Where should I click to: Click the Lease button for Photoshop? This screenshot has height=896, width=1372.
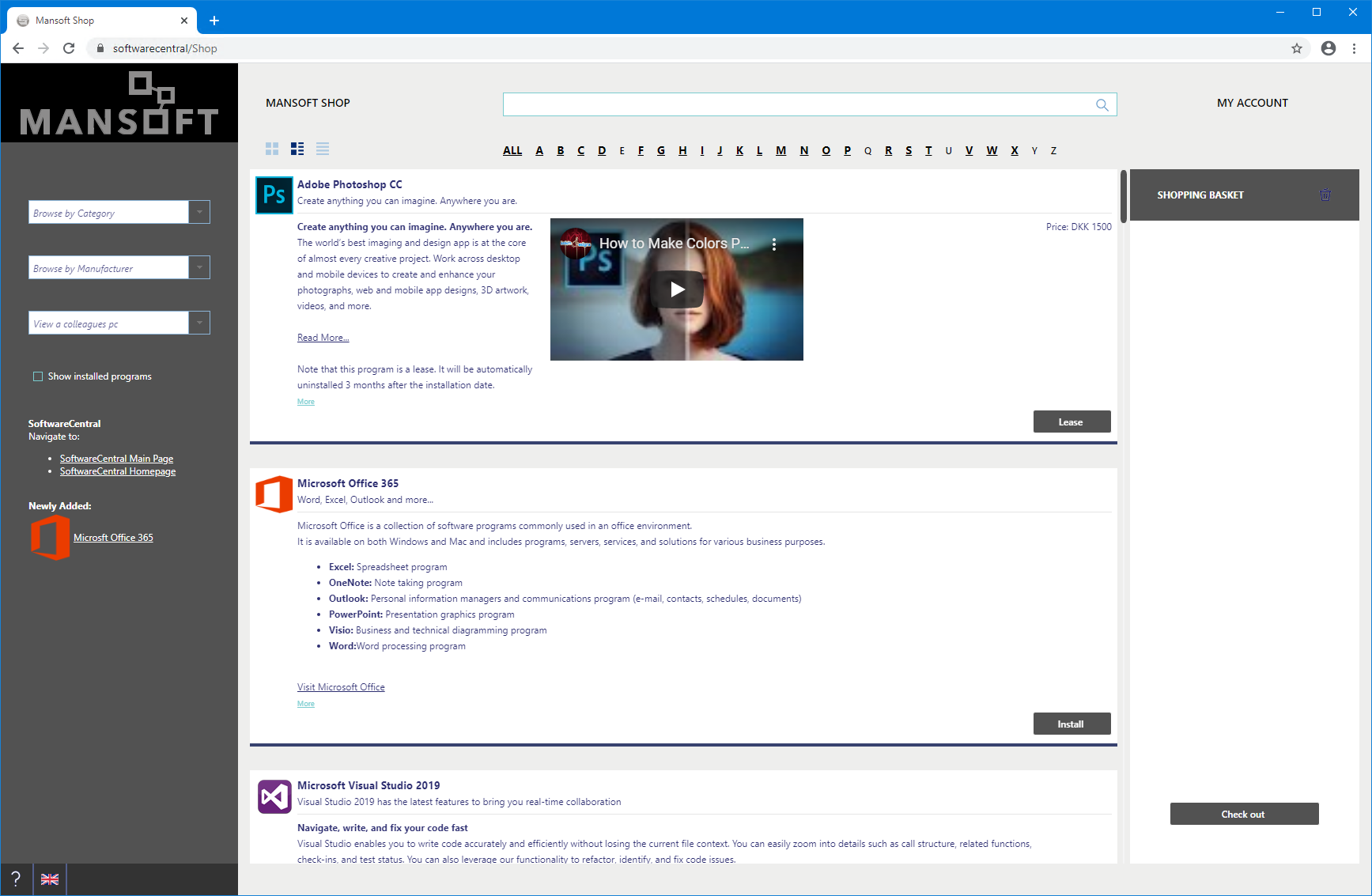[1072, 421]
